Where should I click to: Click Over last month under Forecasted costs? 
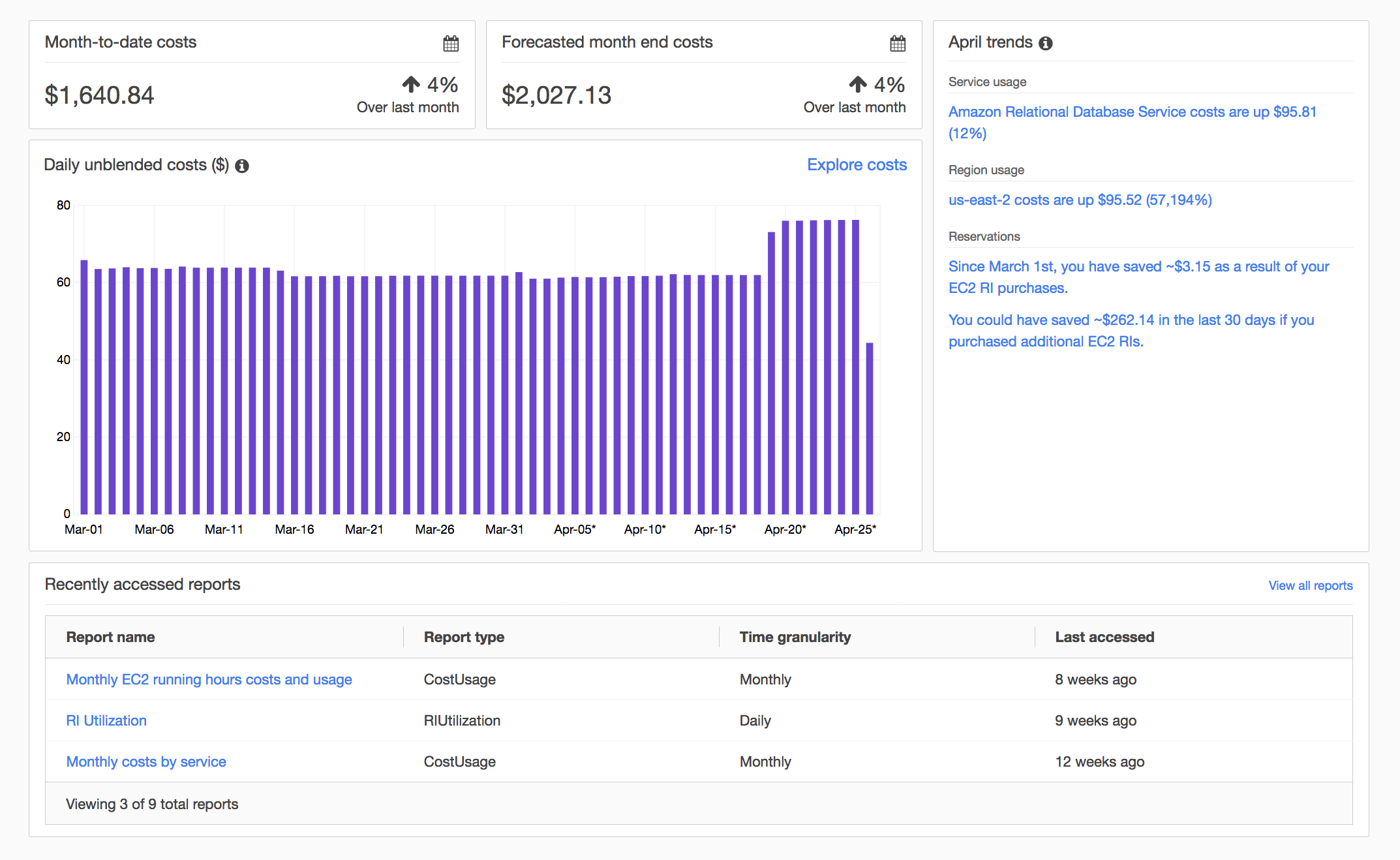coord(854,107)
